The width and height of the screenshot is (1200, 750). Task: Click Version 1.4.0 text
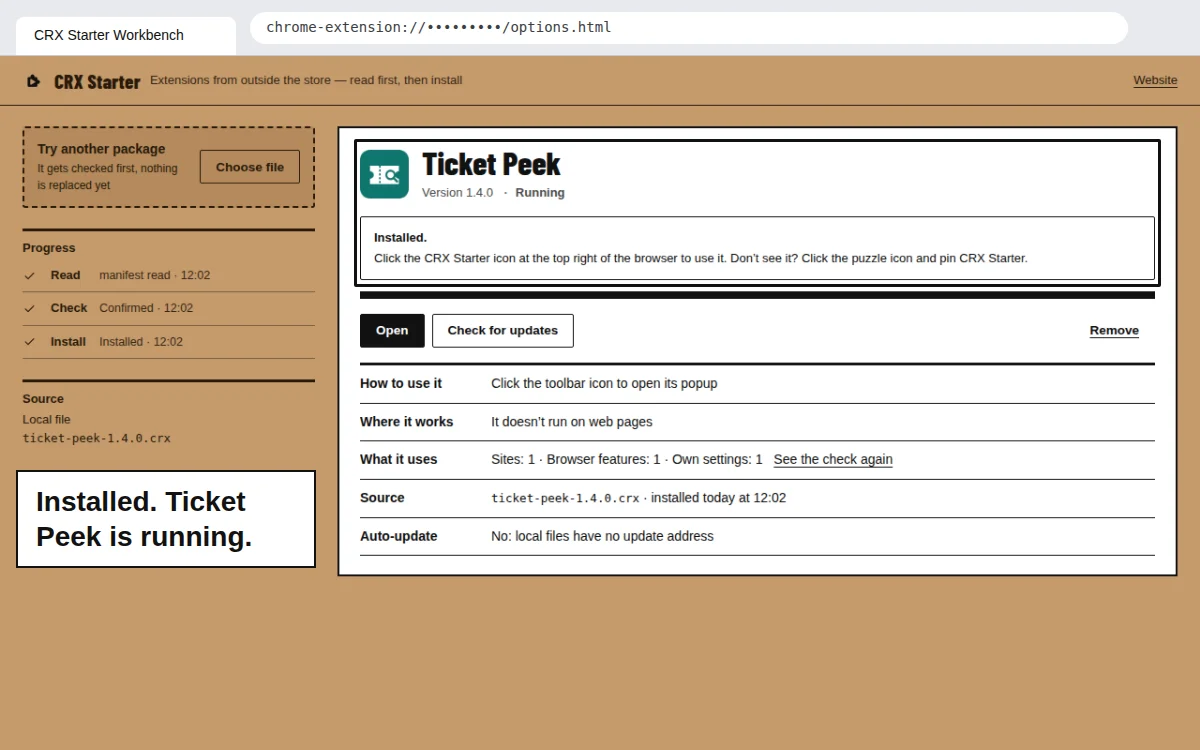coord(457,193)
